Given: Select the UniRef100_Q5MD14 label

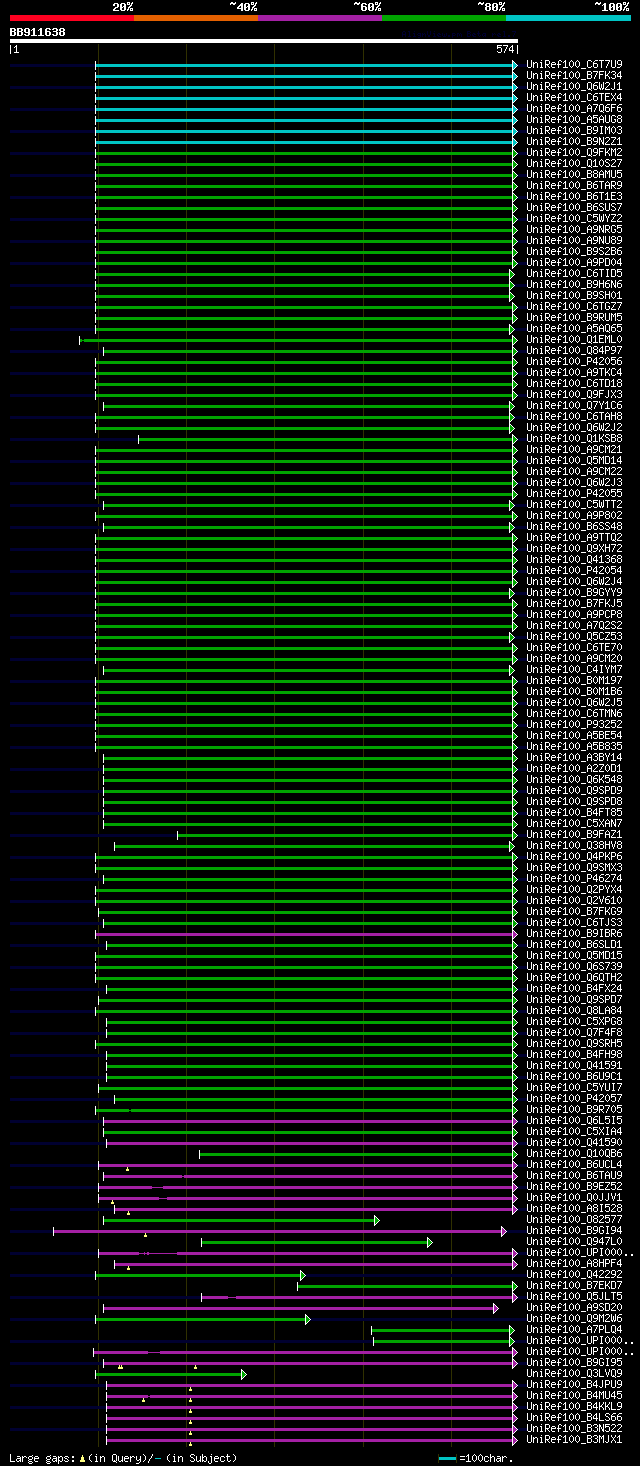Looking at the screenshot, I should tap(574, 460).
